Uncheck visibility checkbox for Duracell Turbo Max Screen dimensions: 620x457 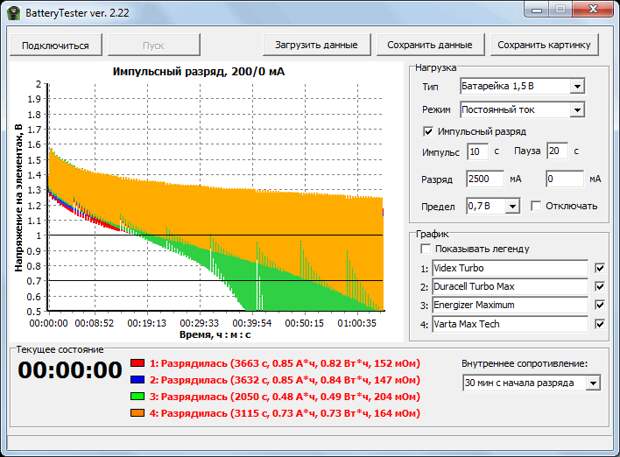point(599,286)
